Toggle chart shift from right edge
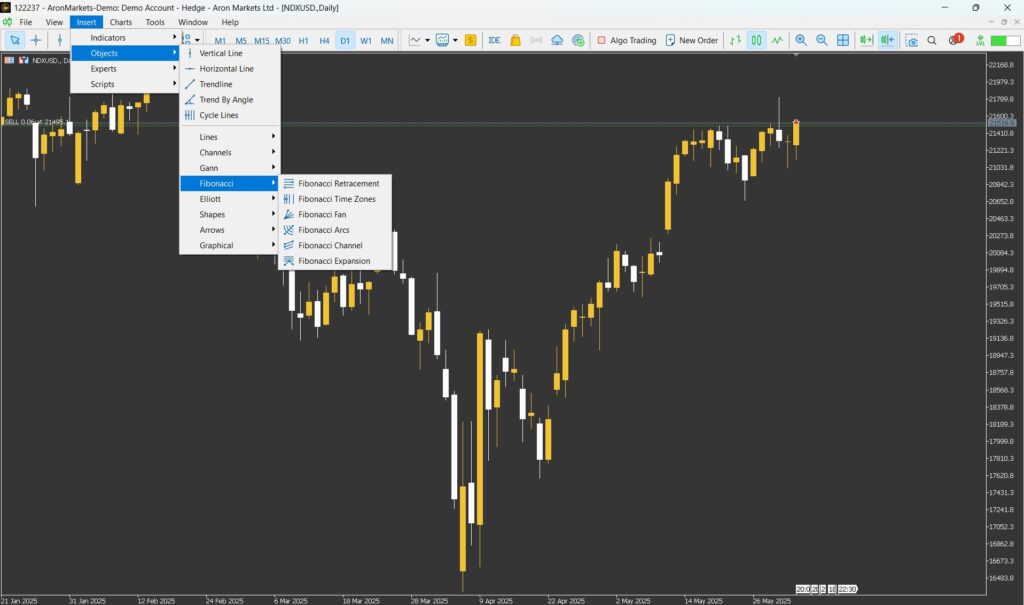The width and height of the screenshot is (1024, 605). point(888,40)
